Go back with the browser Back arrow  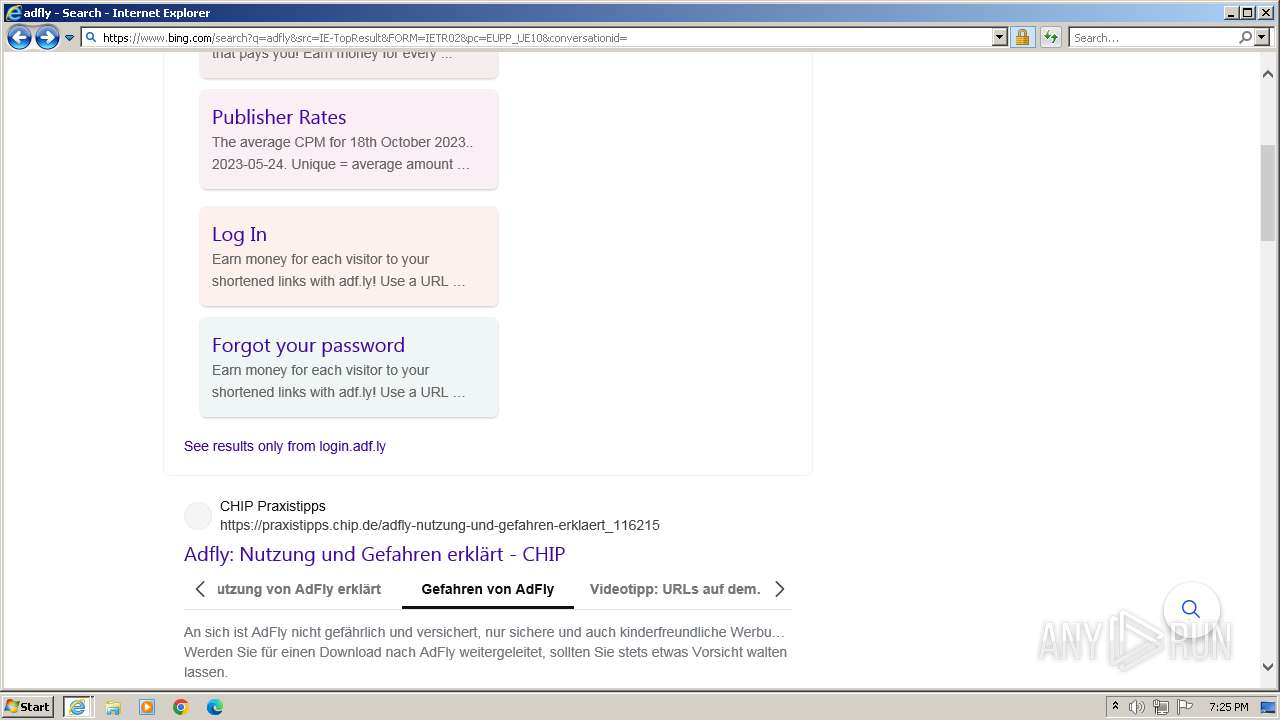[19, 38]
